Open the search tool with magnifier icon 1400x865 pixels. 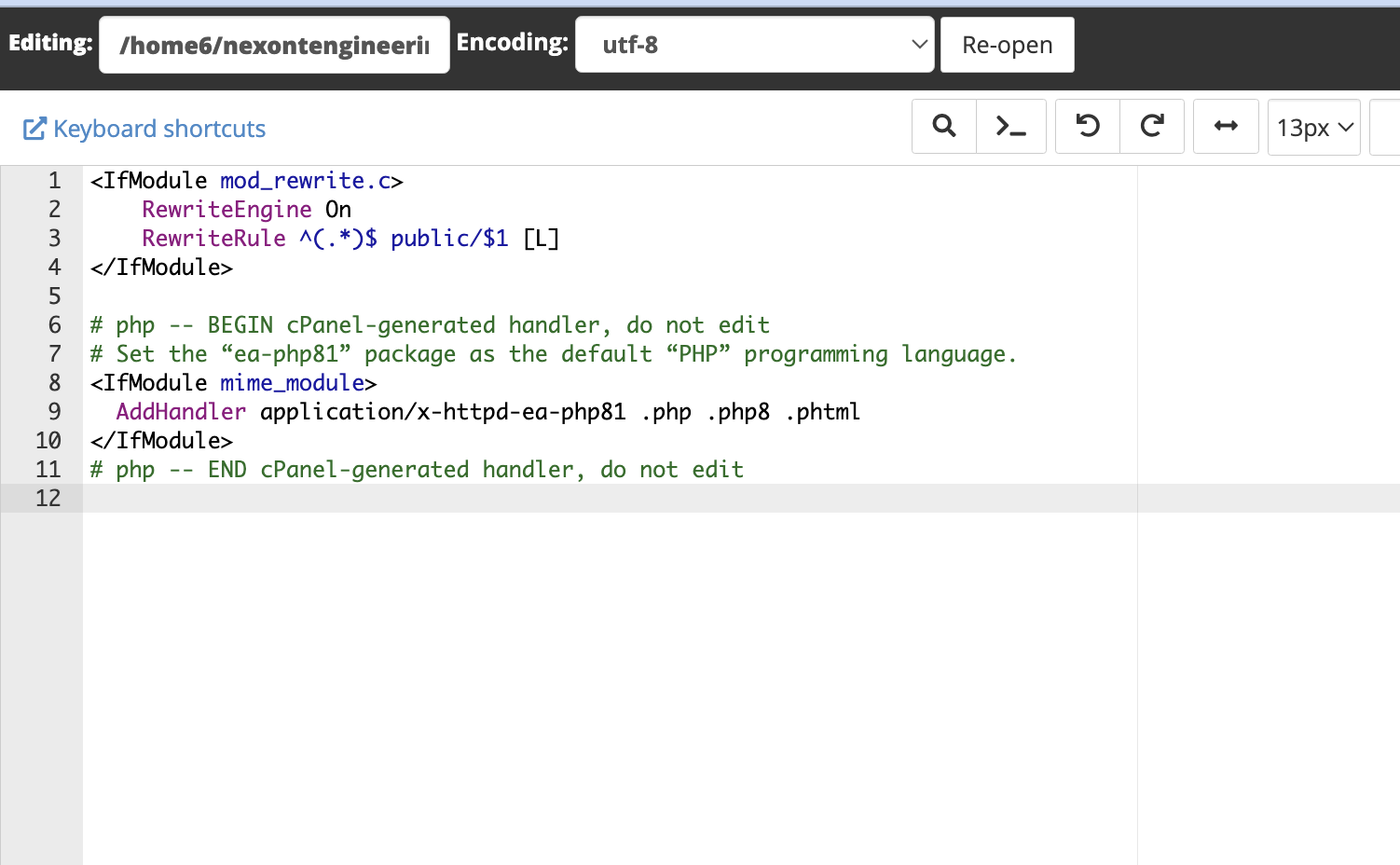point(944,126)
